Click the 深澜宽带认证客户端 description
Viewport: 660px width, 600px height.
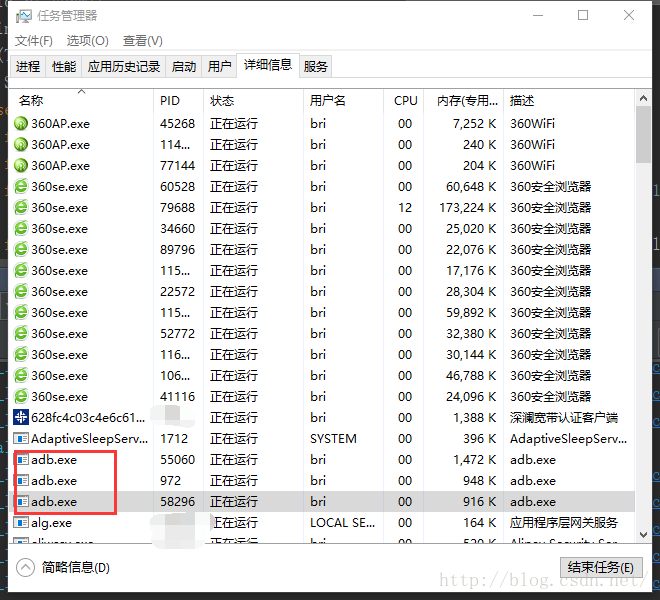click(564, 418)
